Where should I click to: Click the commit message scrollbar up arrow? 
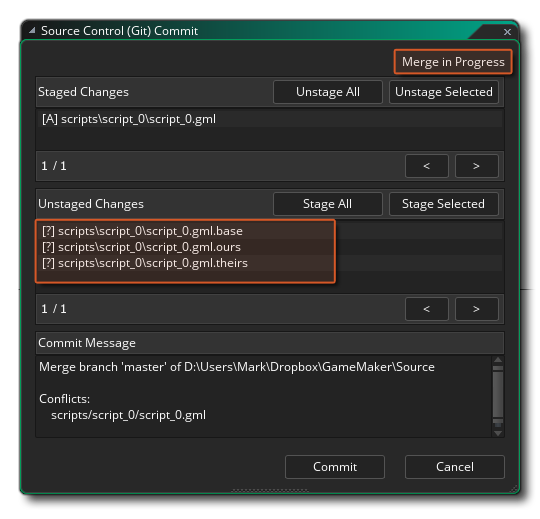point(498,361)
